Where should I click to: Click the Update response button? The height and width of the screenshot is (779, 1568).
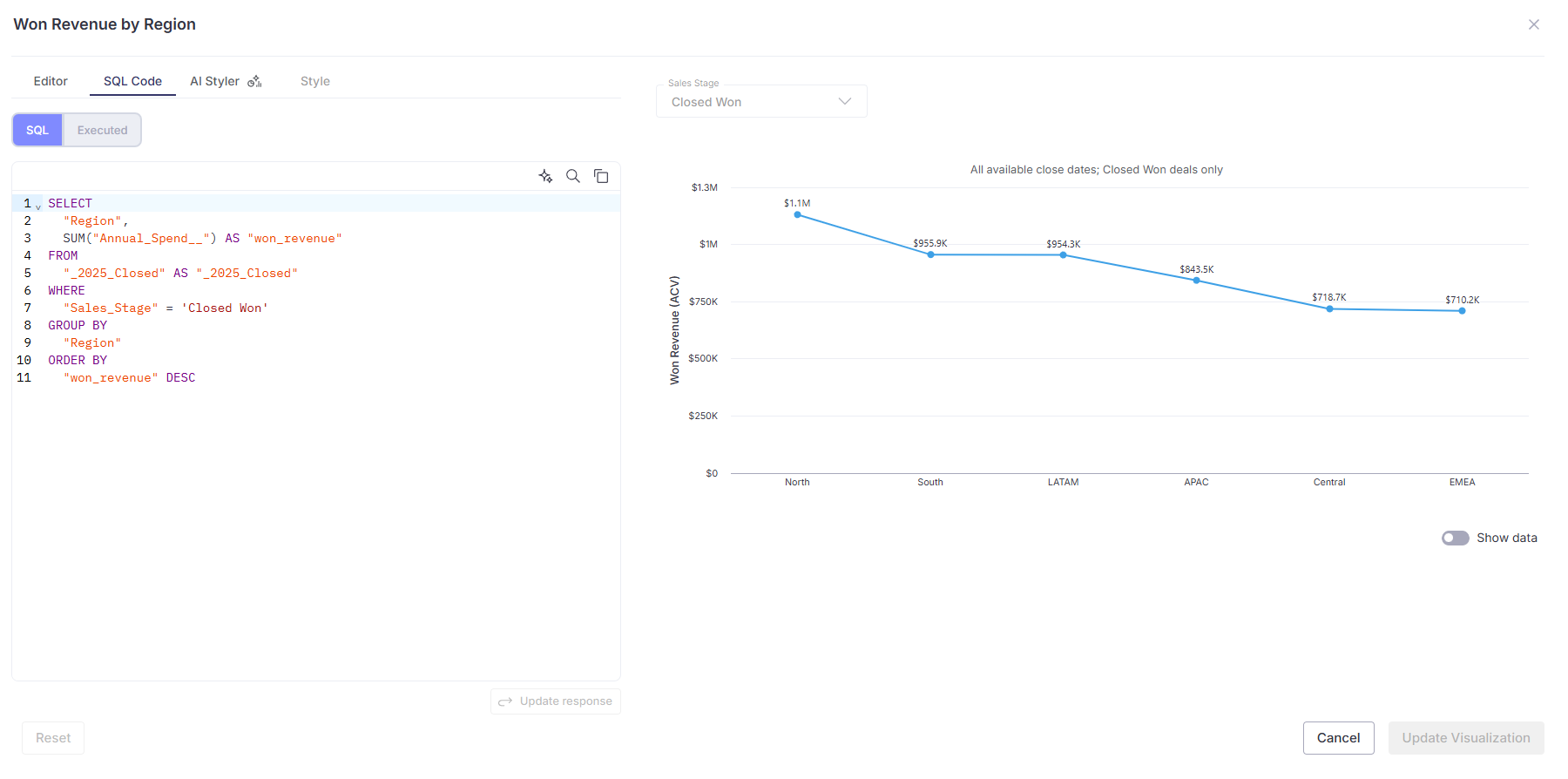click(x=556, y=701)
